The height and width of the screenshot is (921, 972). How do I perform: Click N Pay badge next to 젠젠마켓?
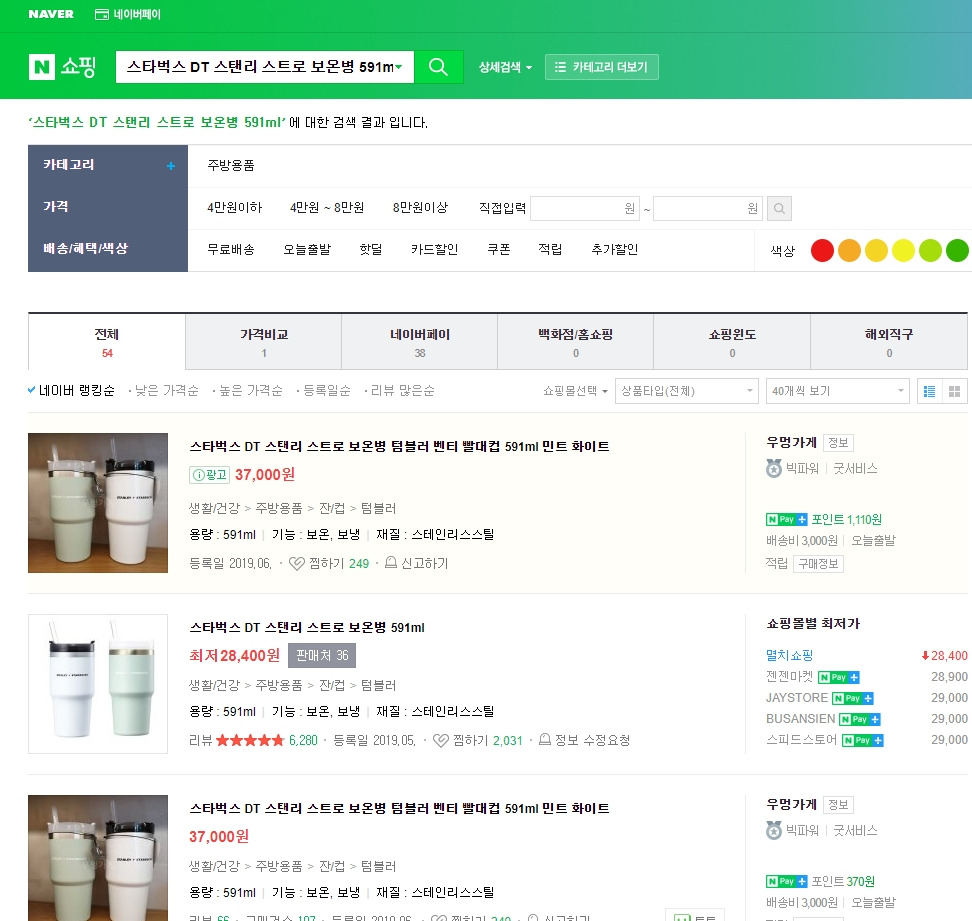pyautogui.click(x=839, y=677)
